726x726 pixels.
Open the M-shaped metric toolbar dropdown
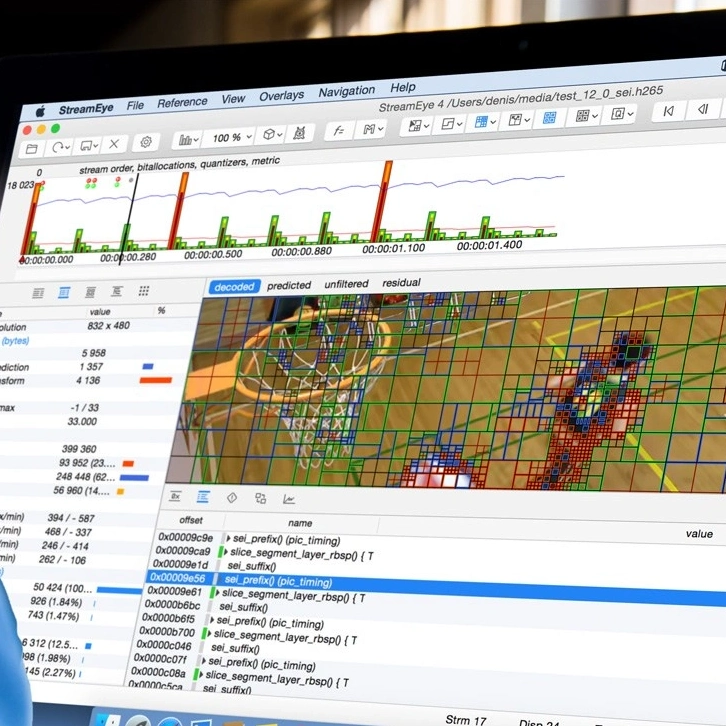tap(373, 128)
